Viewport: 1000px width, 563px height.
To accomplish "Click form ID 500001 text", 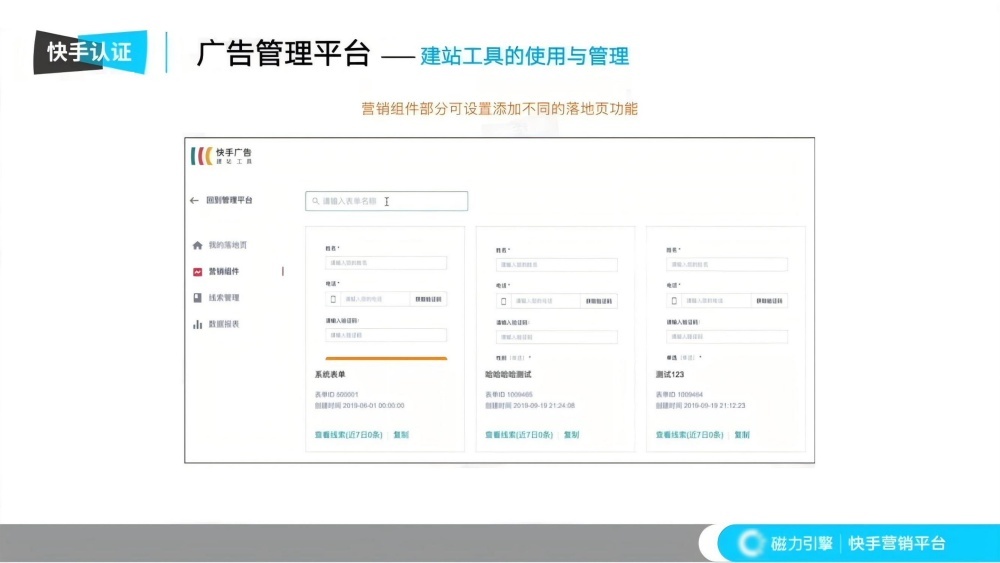I will [337, 395].
